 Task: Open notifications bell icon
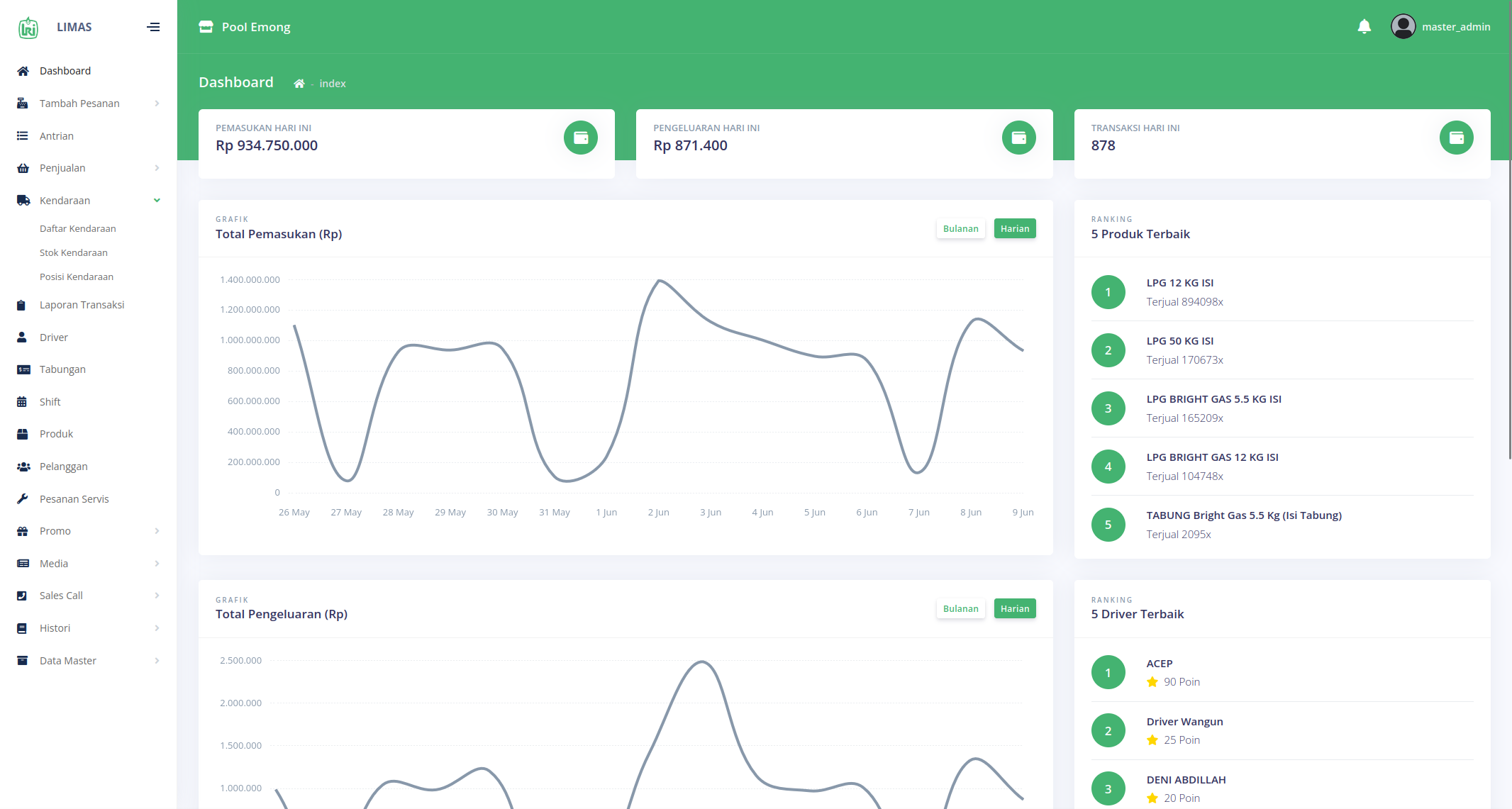point(1364,27)
